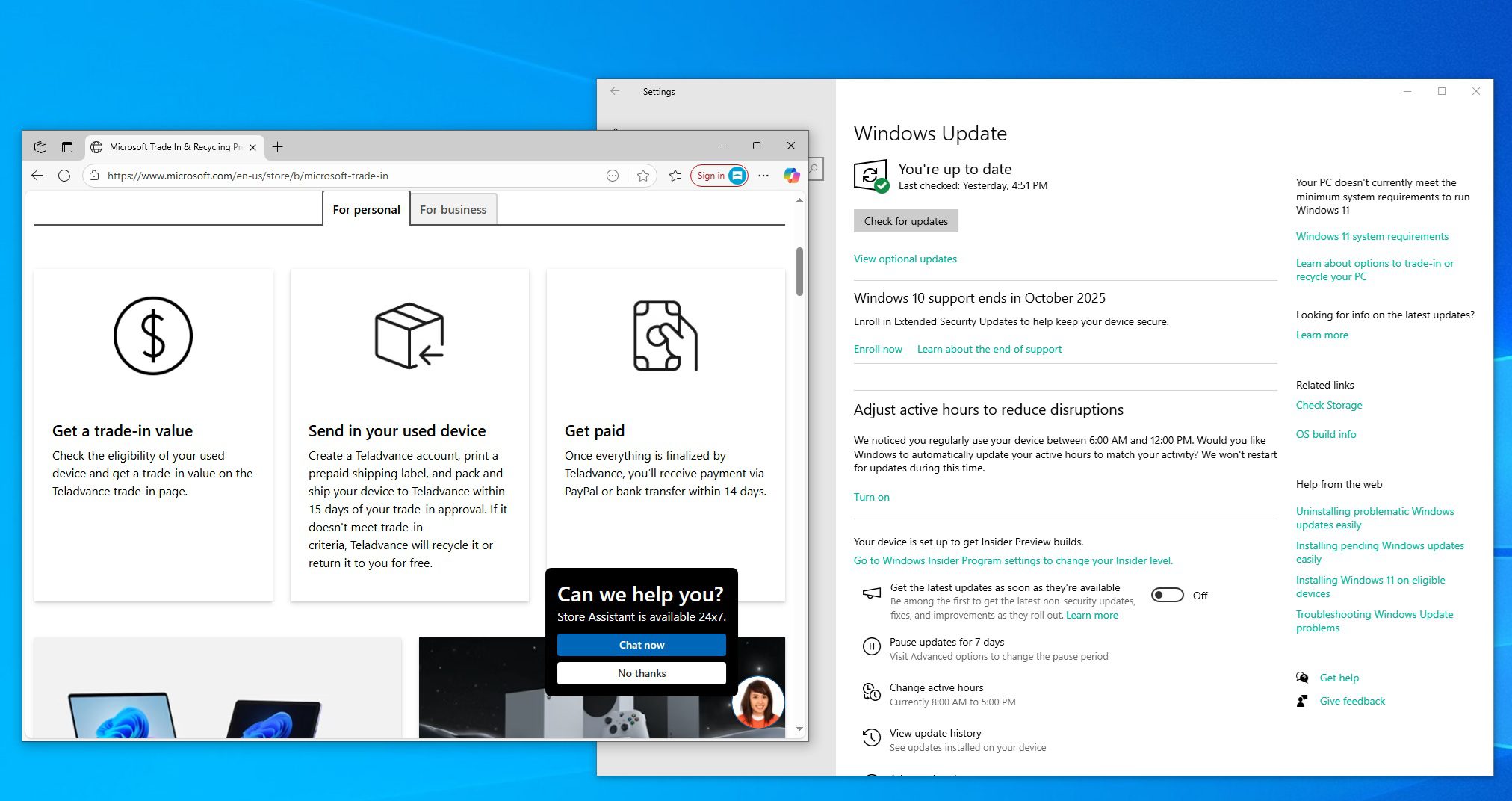Click the store assistant avatar
The image size is (1512, 801).
coord(758,702)
